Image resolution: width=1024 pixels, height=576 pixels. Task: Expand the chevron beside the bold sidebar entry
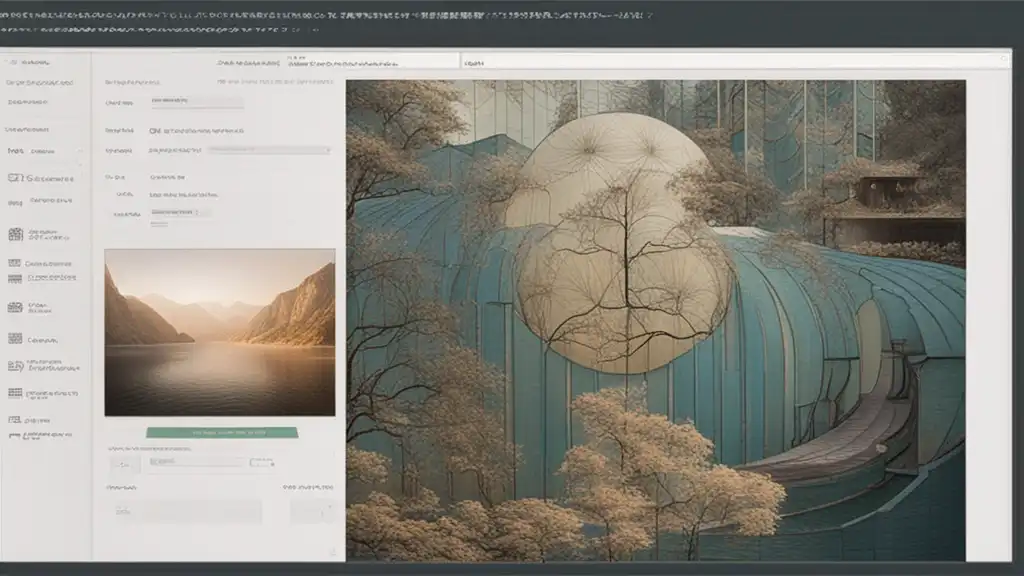[80, 151]
